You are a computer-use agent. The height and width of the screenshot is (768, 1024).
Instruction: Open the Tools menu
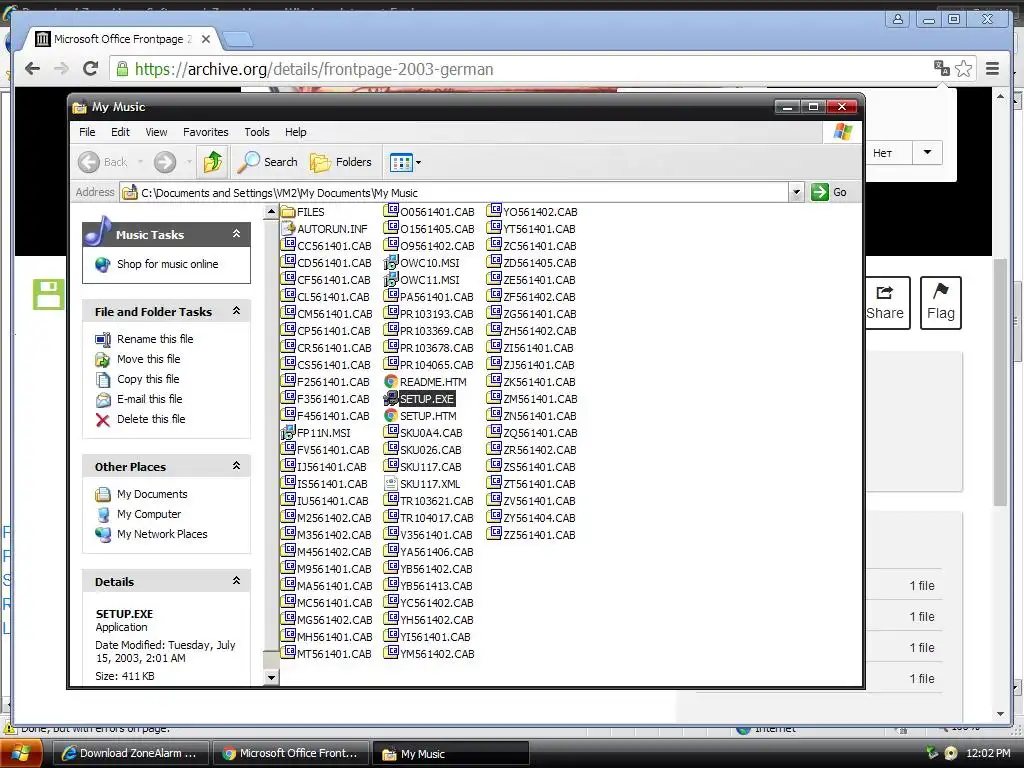pyautogui.click(x=257, y=132)
